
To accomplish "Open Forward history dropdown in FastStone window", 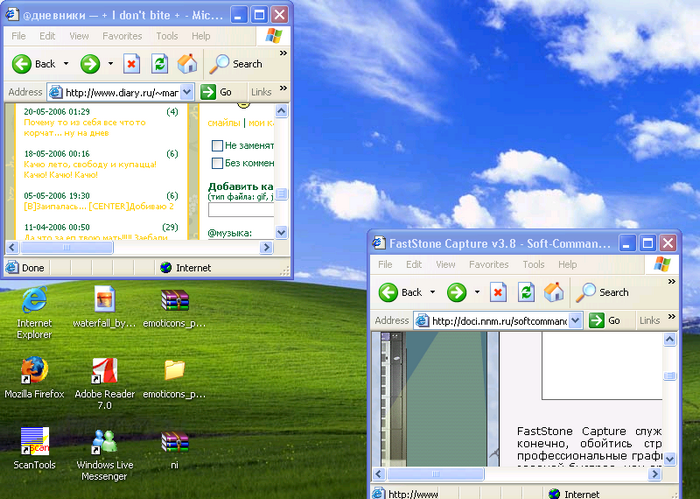I will (x=477, y=293).
